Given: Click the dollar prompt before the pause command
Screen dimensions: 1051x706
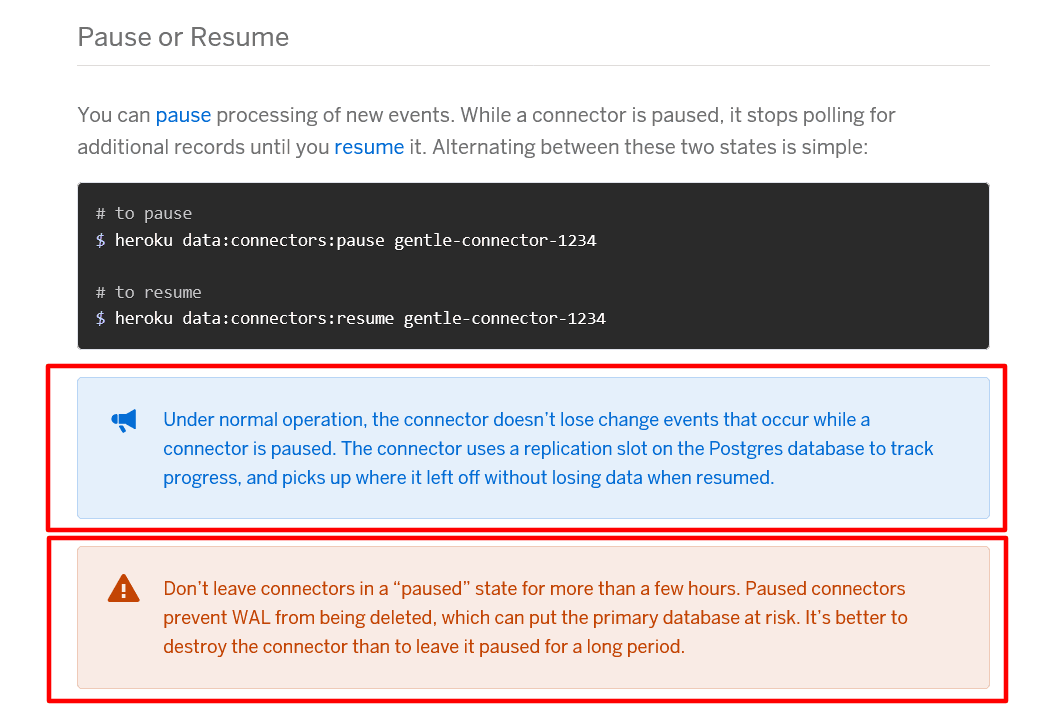Looking at the screenshot, I should click(100, 240).
